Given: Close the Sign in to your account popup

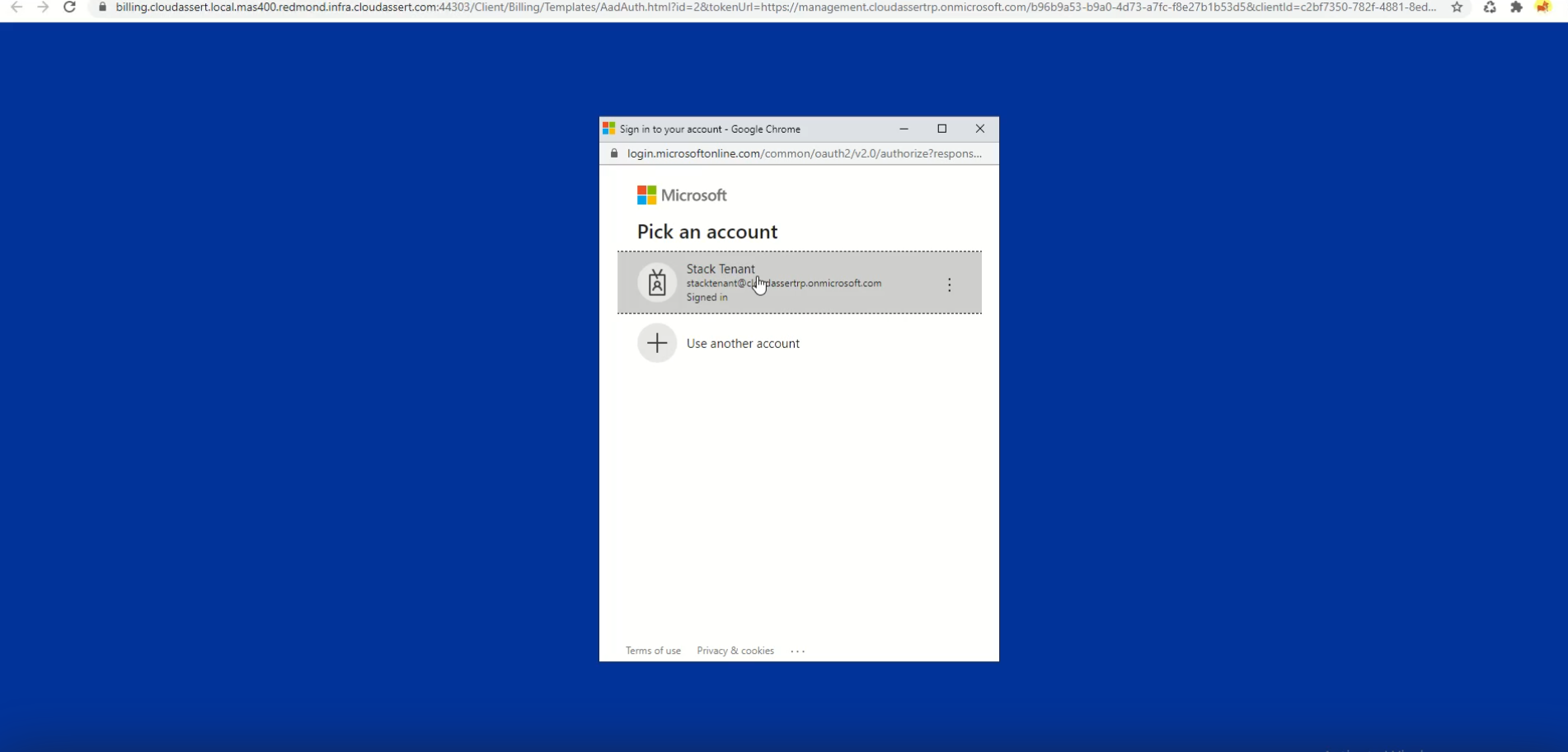Looking at the screenshot, I should [x=980, y=129].
